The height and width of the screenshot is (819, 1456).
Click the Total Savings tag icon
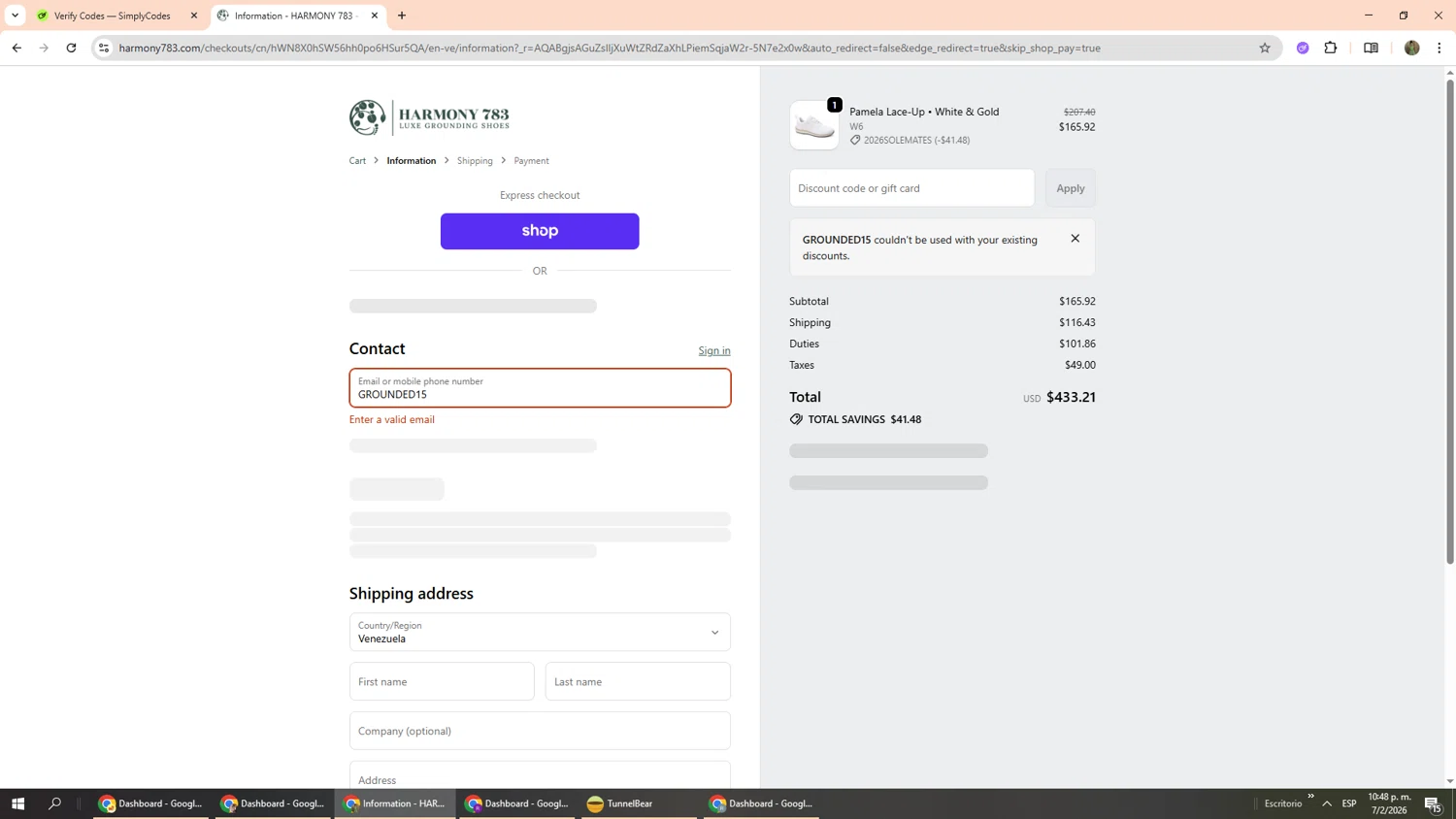coord(796,419)
